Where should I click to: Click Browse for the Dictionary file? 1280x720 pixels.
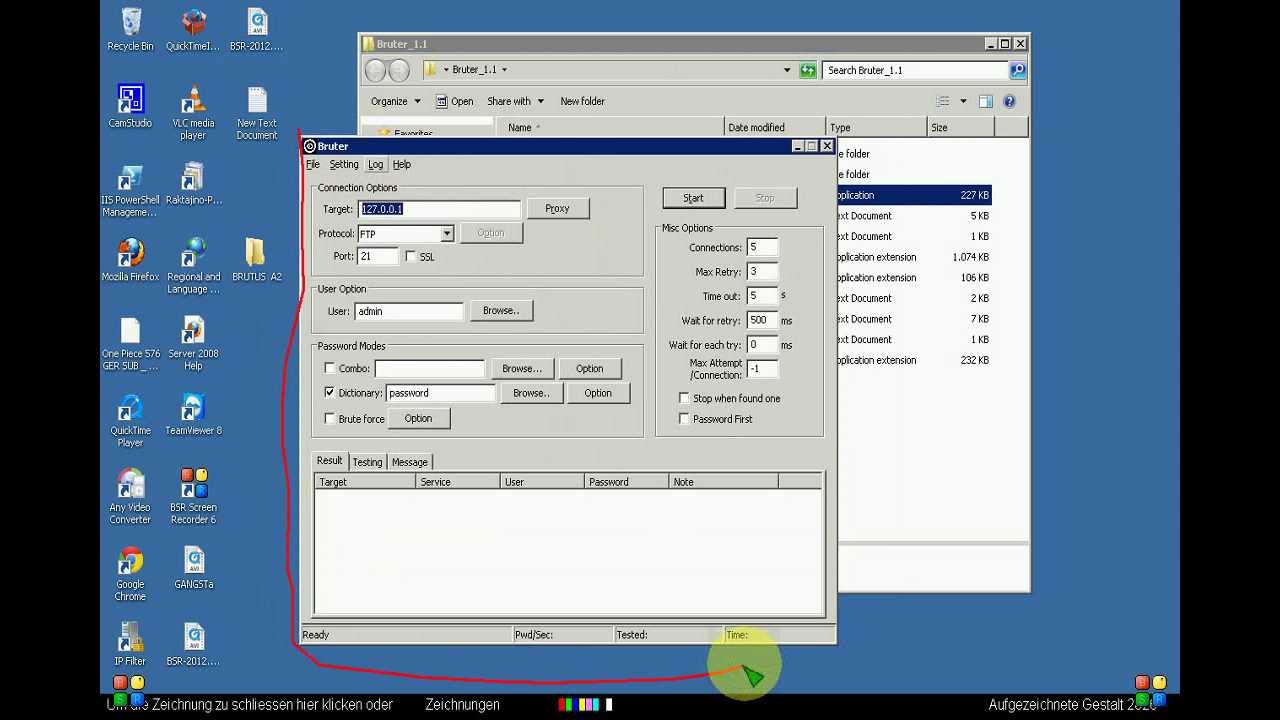pos(531,393)
